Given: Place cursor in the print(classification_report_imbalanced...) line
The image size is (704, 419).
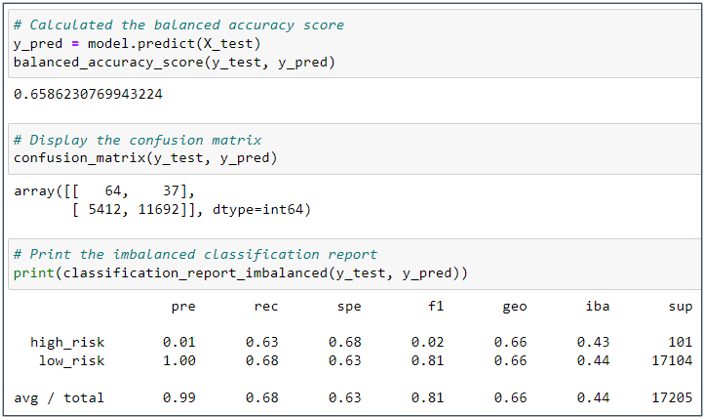Looking at the screenshot, I should tap(241, 273).
